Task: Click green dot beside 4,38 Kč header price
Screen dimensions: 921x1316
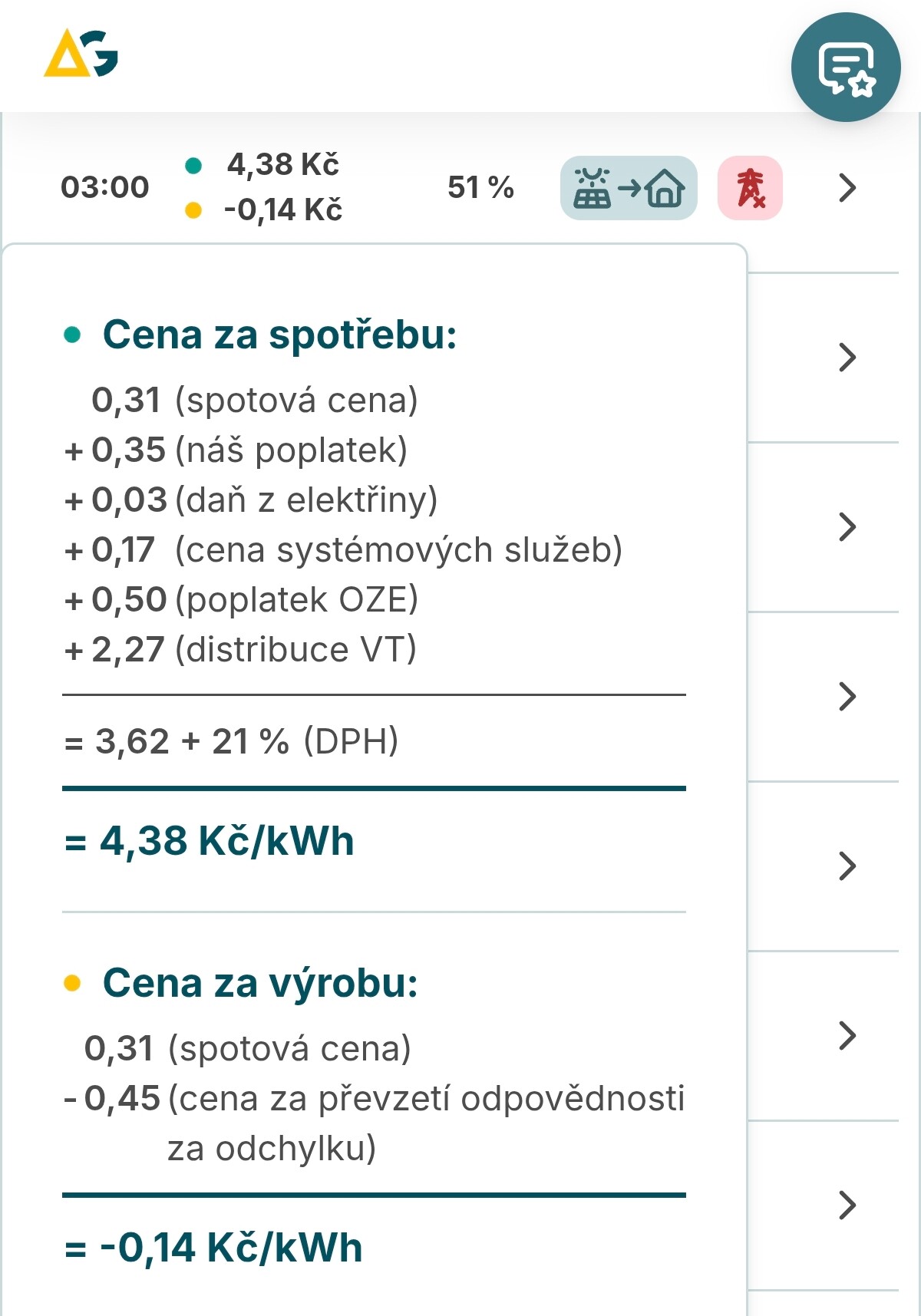Action: 193,165
